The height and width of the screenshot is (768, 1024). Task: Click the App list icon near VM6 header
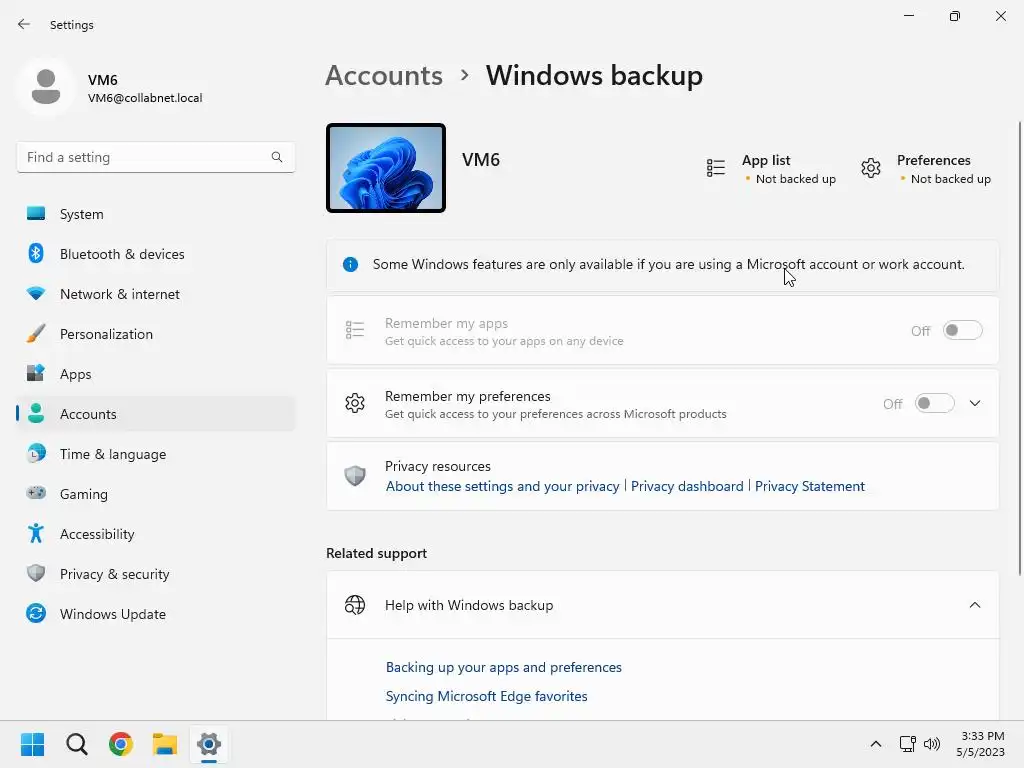716,168
